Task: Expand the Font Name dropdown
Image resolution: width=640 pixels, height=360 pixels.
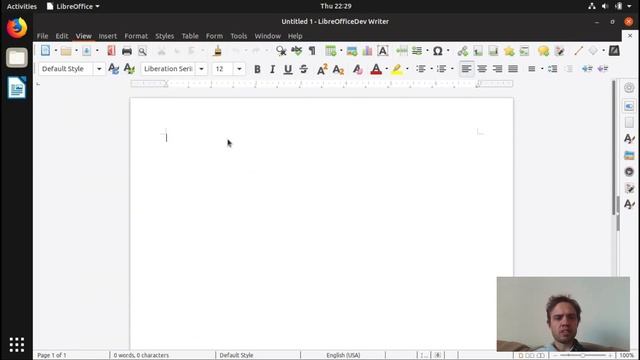Action: click(201, 69)
